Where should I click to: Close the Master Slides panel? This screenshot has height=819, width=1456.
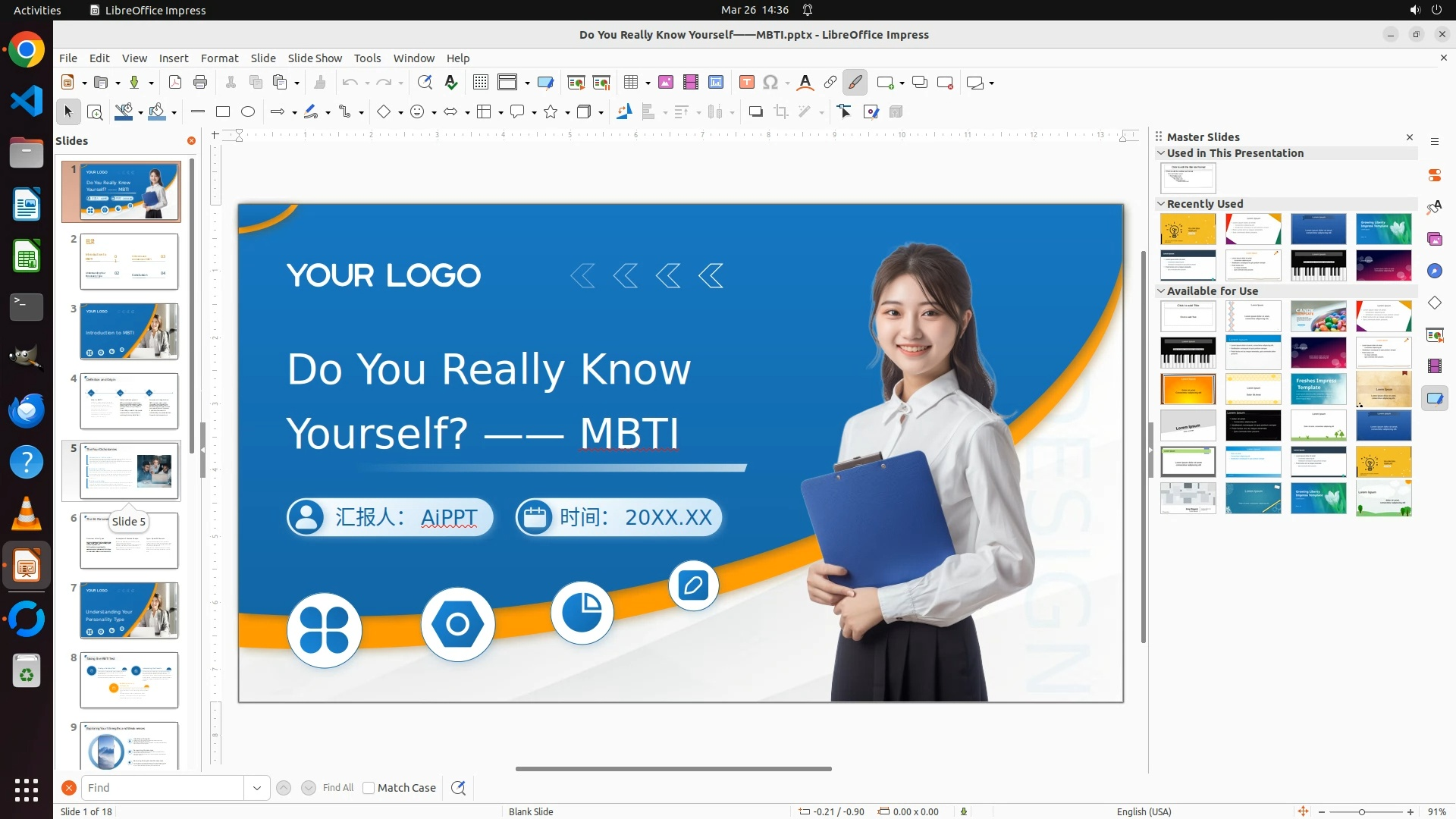1410,137
